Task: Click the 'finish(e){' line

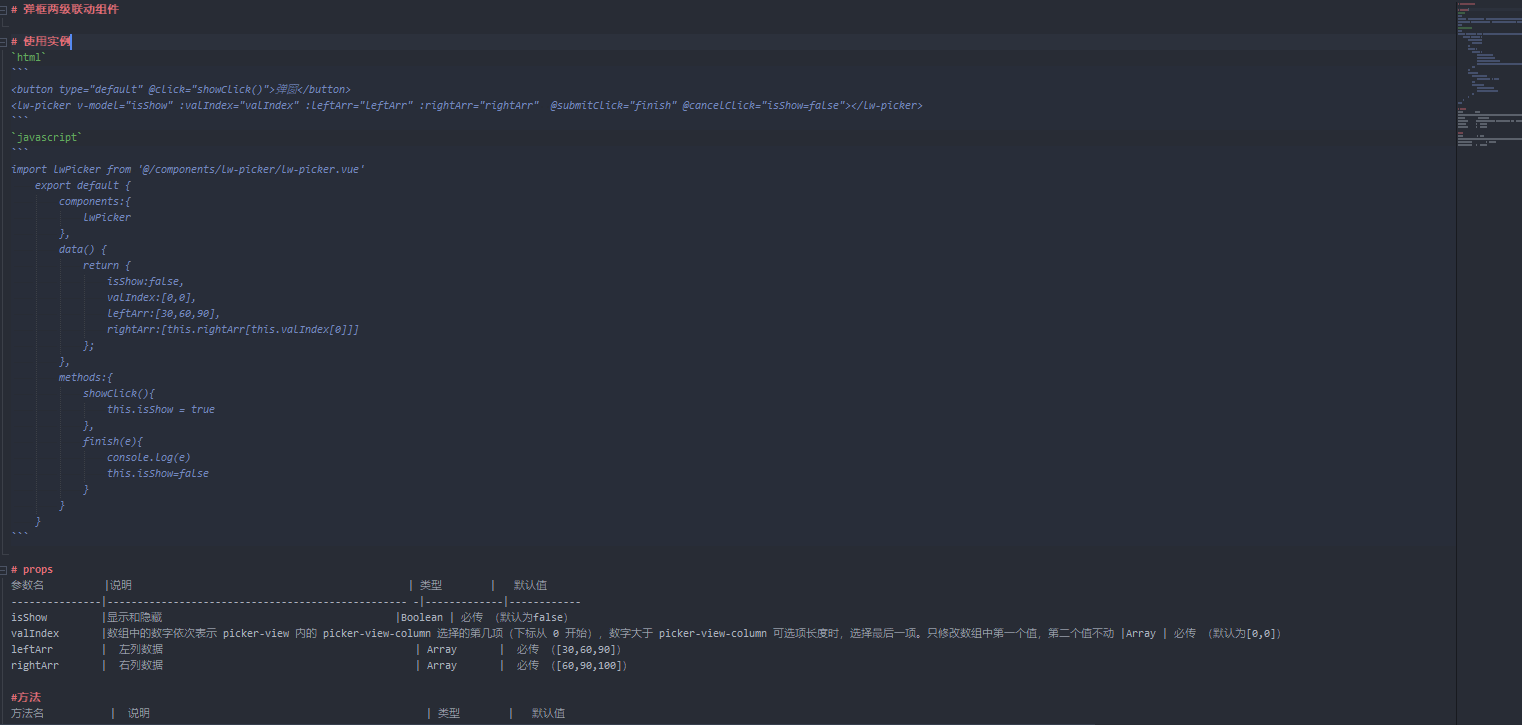Action: click(x=113, y=441)
